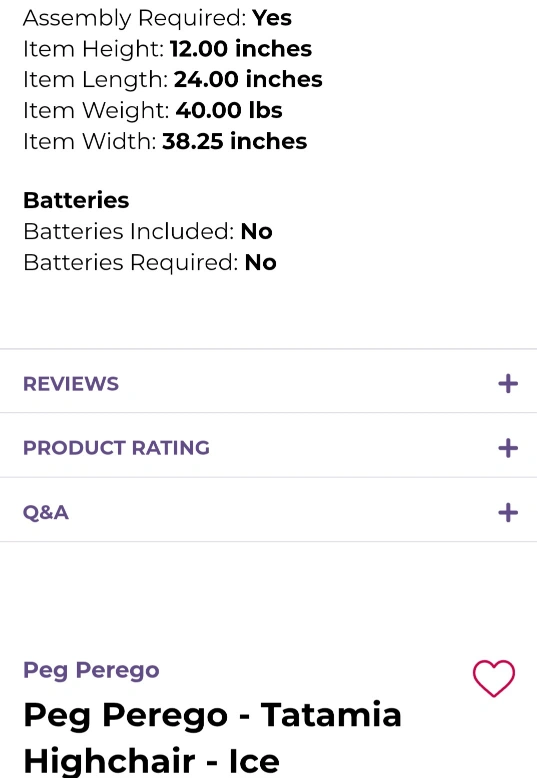Click the Batteries Included line
This screenshot has height=778, width=537.
[148, 232]
